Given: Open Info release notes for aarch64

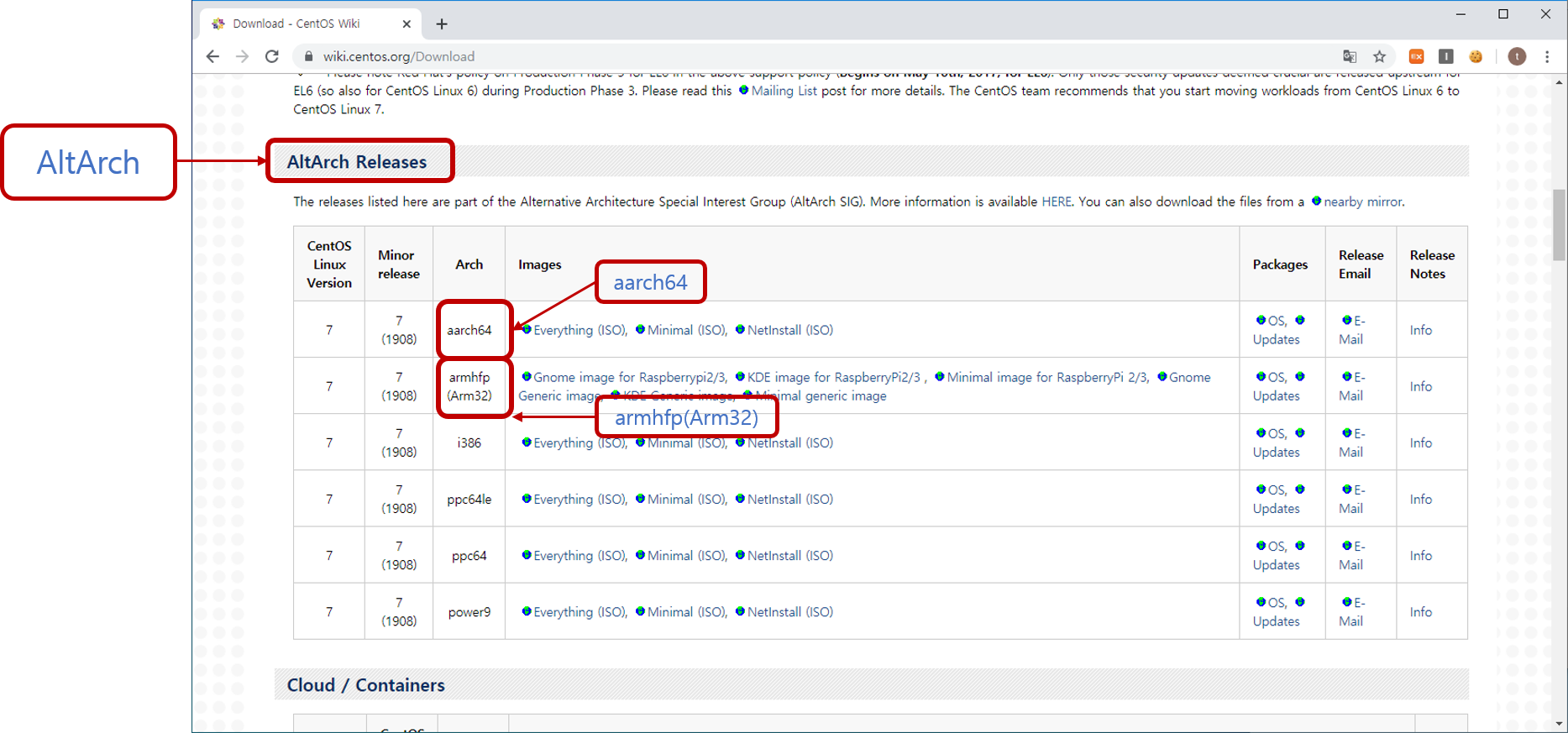Looking at the screenshot, I should pos(1421,330).
